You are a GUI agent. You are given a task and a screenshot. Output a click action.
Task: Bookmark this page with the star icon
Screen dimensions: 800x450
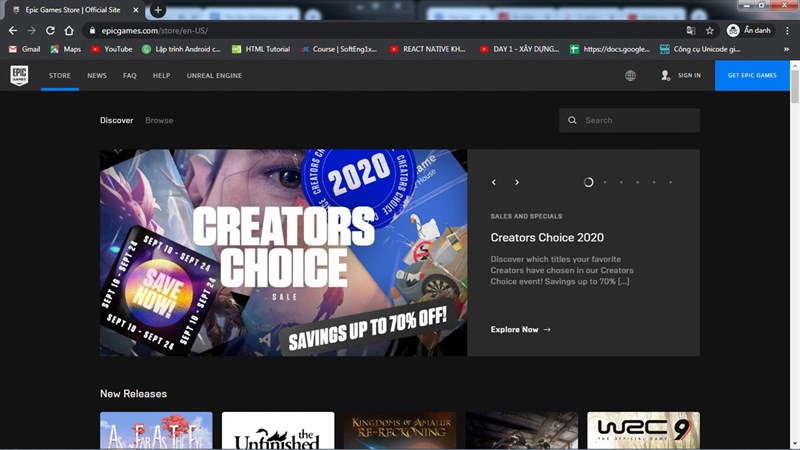pyautogui.click(x=710, y=31)
